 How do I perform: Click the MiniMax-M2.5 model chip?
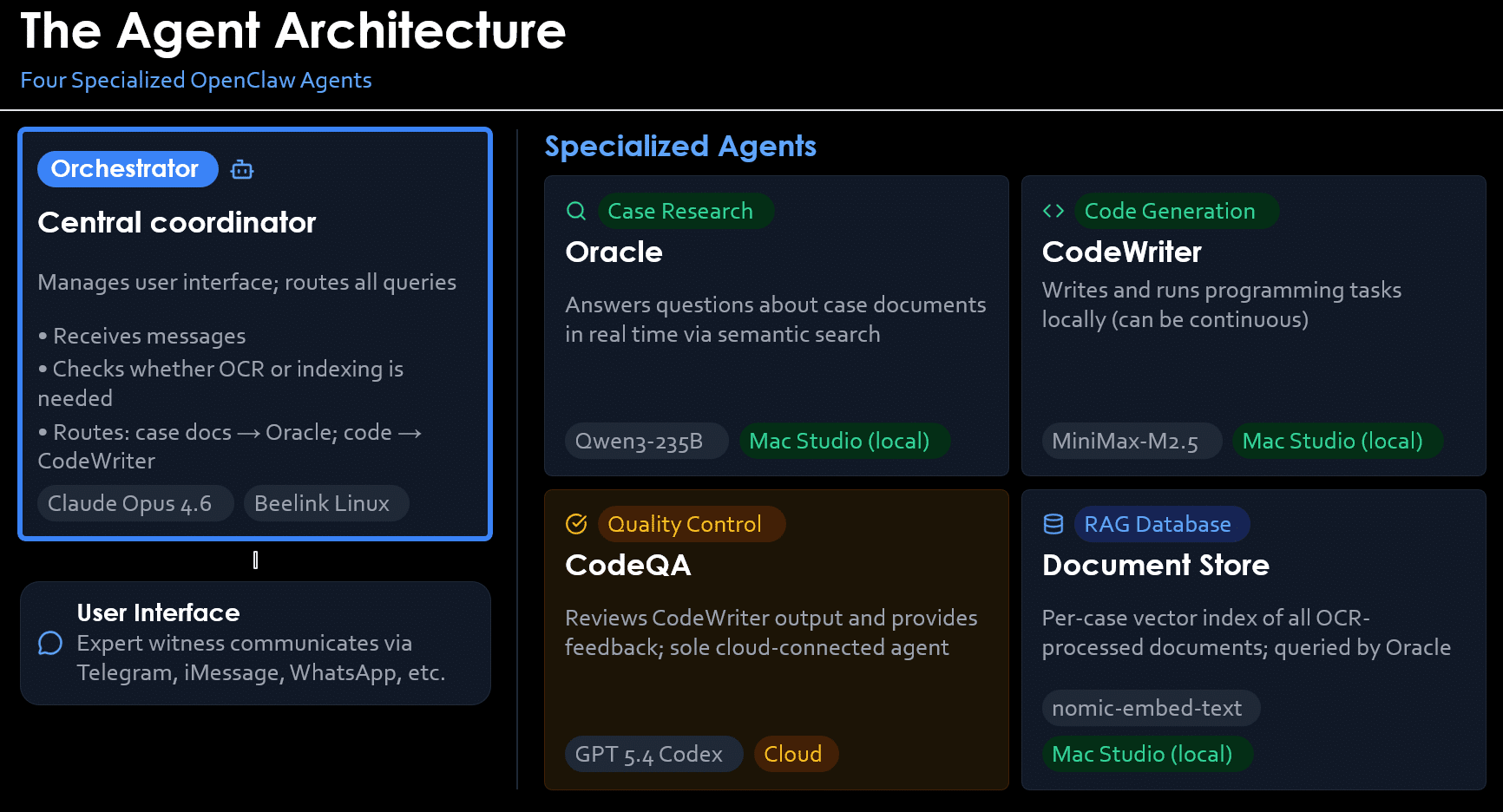pyautogui.click(x=1132, y=441)
